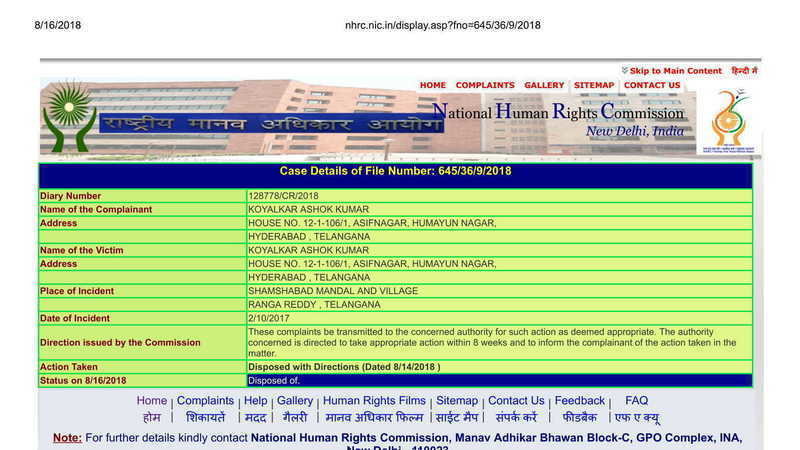Screen dimensions: 800x450
Task: Switch the site language via हिन्दी में link
Action: click(744, 71)
